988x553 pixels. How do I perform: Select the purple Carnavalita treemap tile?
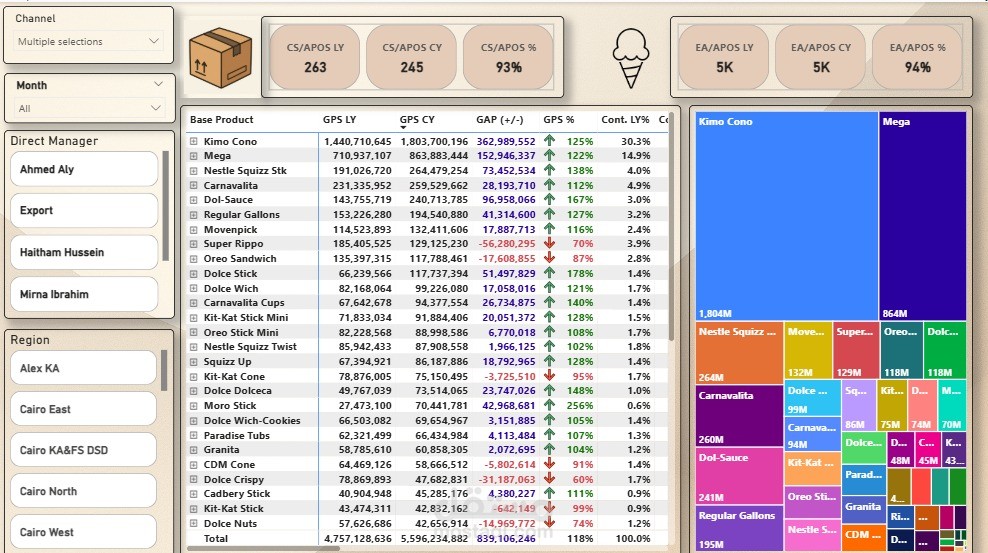click(739, 416)
